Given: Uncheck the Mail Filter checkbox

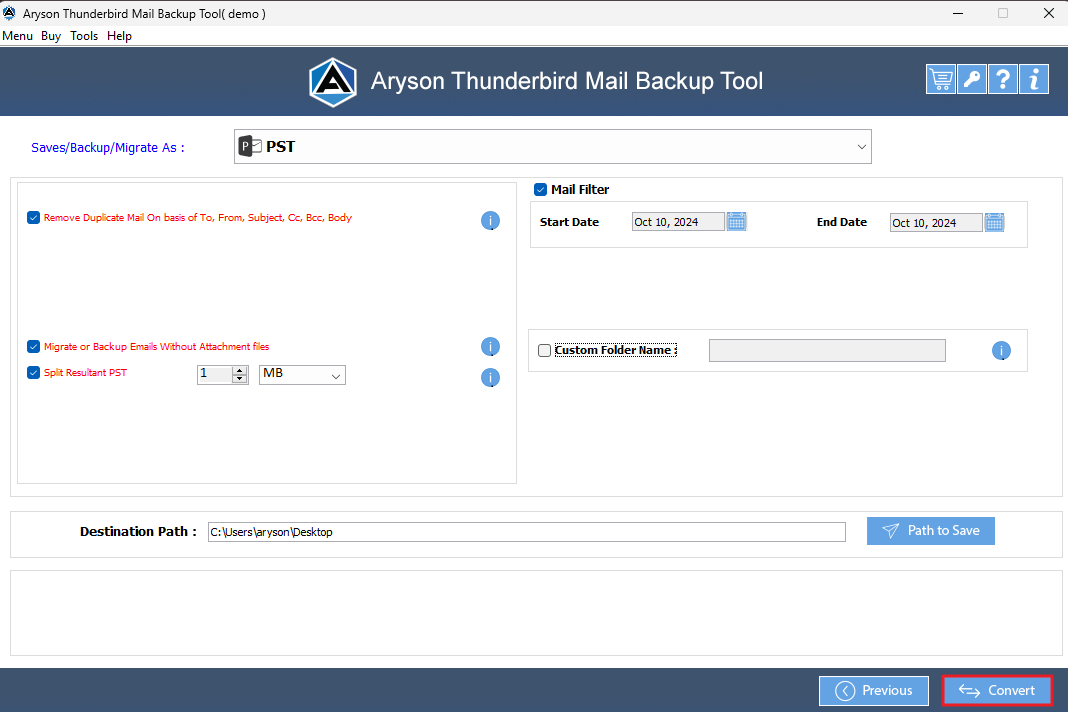Looking at the screenshot, I should 540,189.
